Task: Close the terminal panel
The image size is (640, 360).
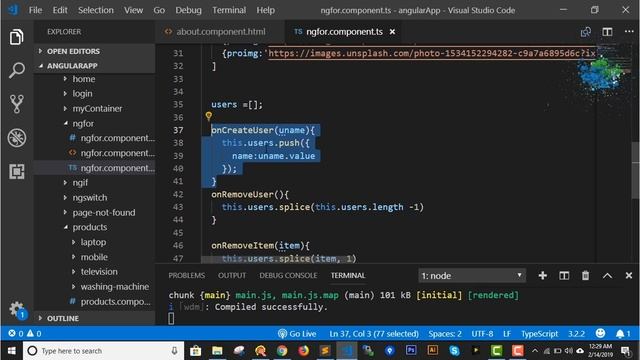Action: point(629,276)
